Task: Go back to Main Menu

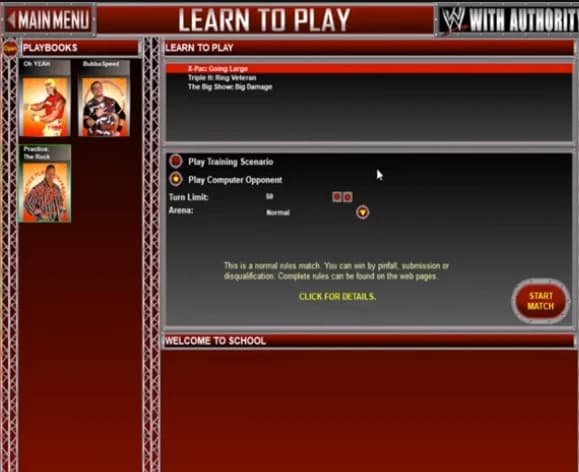Action: [49, 19]
